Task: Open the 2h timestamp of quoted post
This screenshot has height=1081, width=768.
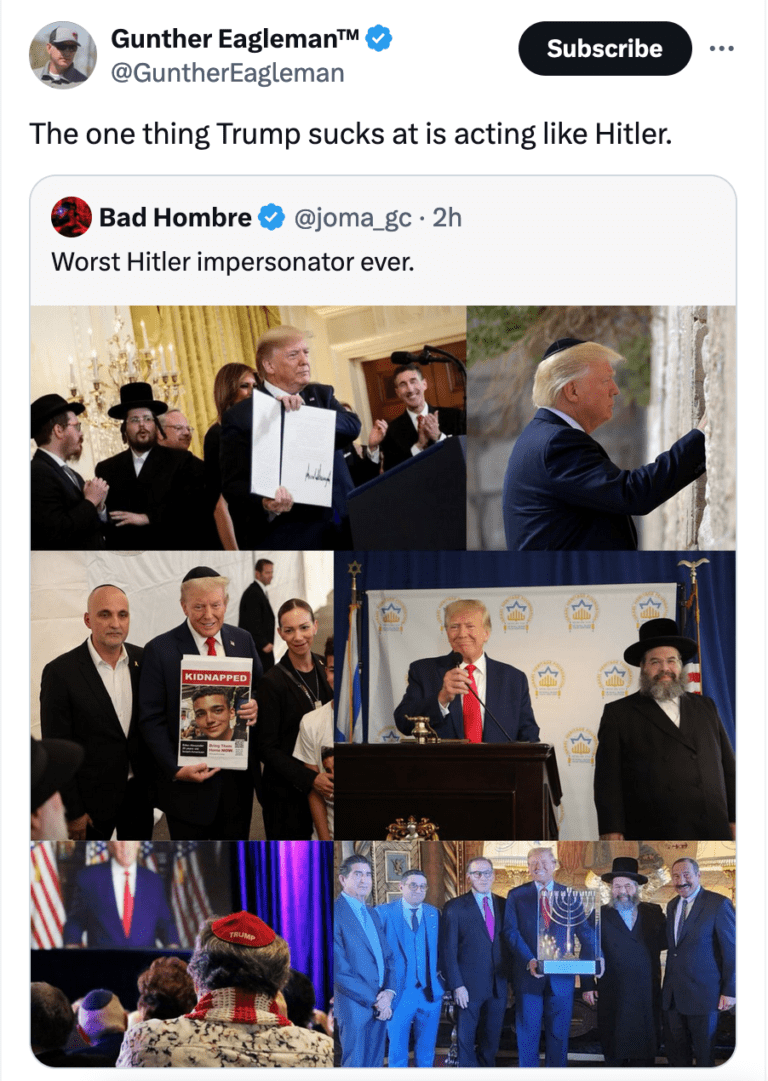Action: (447, 218)
